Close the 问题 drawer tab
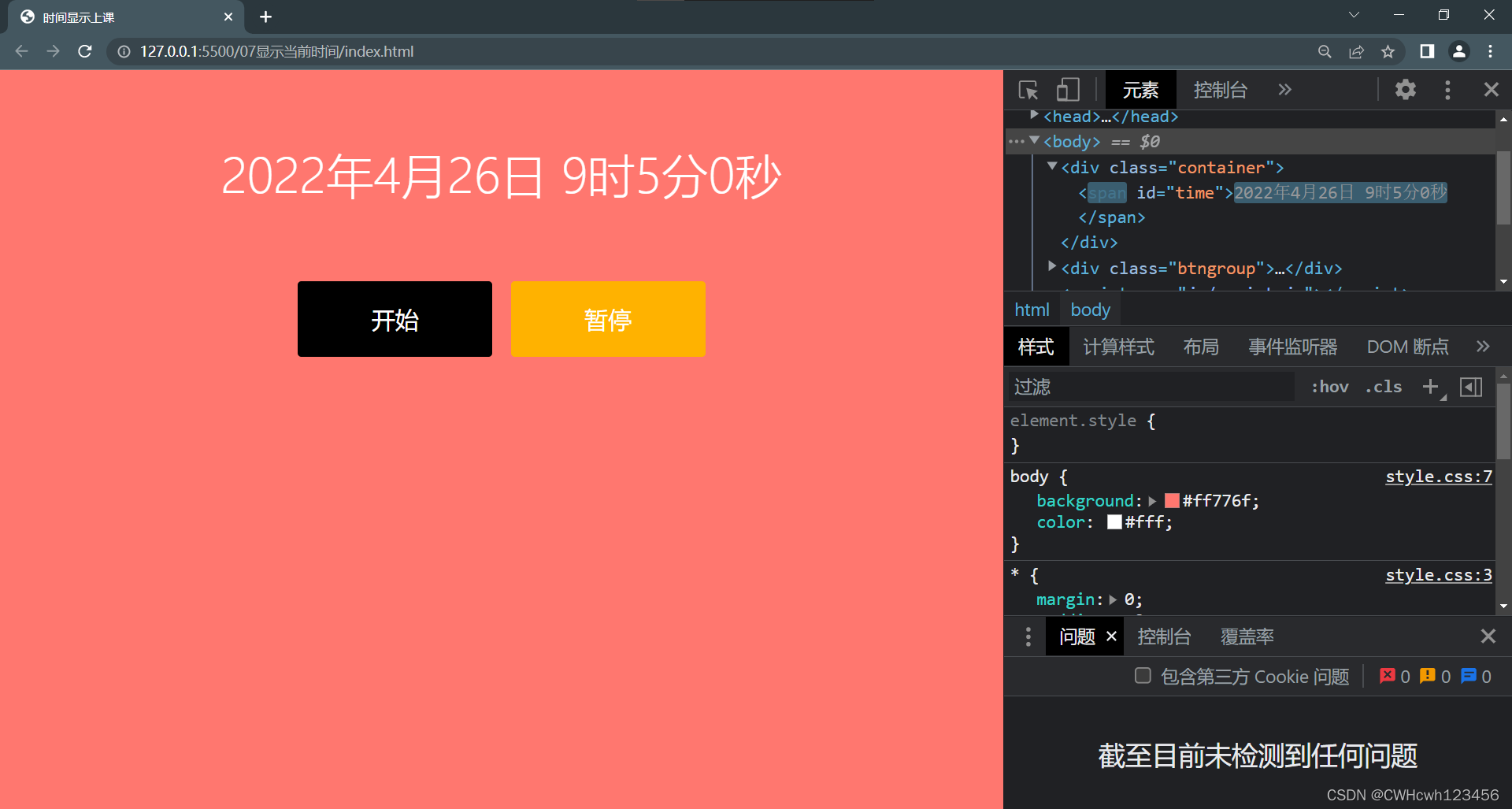 tap(1111, 636)
